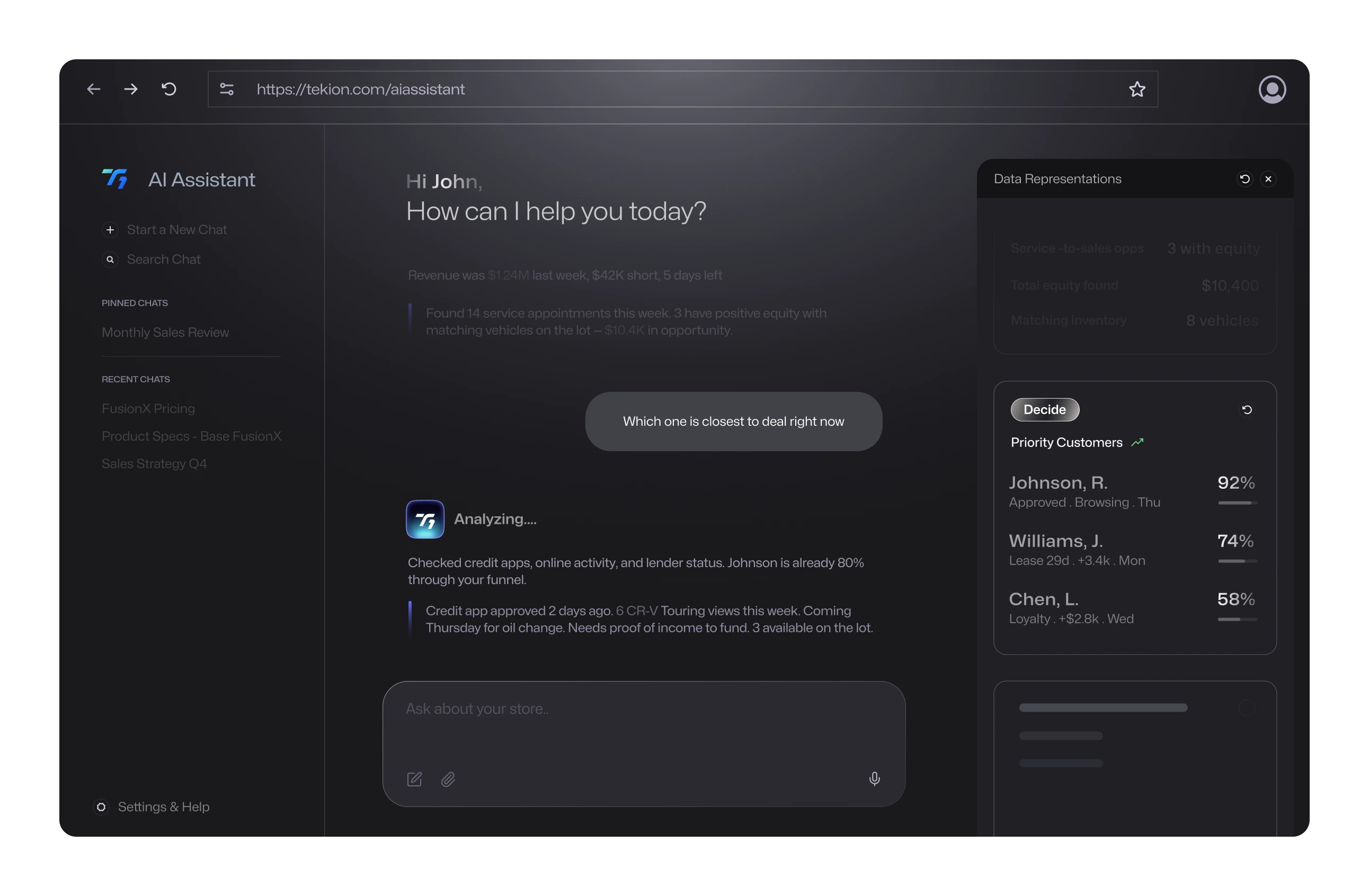Open the FusionX Pricing recent chat
Image resolution: width=1369 pixels, height=896 pixels.
point(148,408)
